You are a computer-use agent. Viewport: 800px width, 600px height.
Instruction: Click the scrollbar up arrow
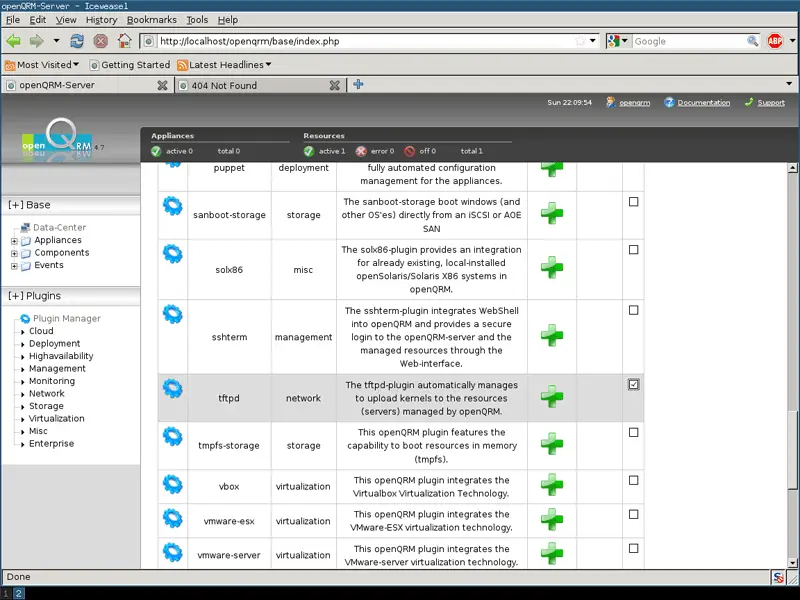pyautogui.click(x=792, y=168)
